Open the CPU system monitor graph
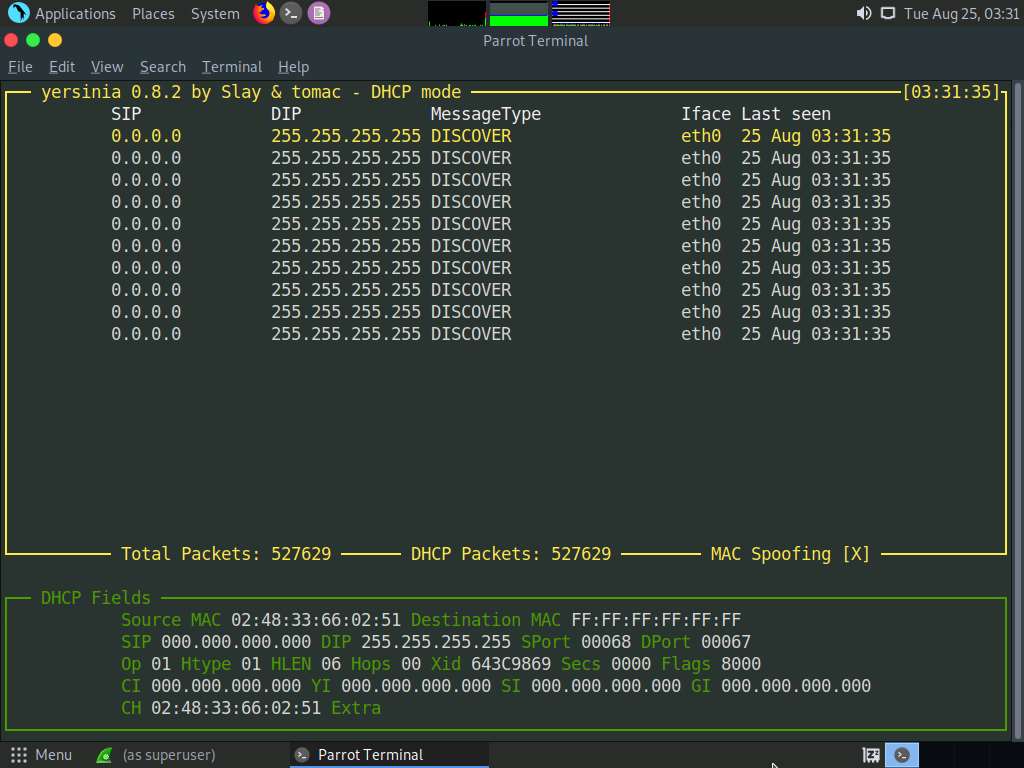 [456, 13]
